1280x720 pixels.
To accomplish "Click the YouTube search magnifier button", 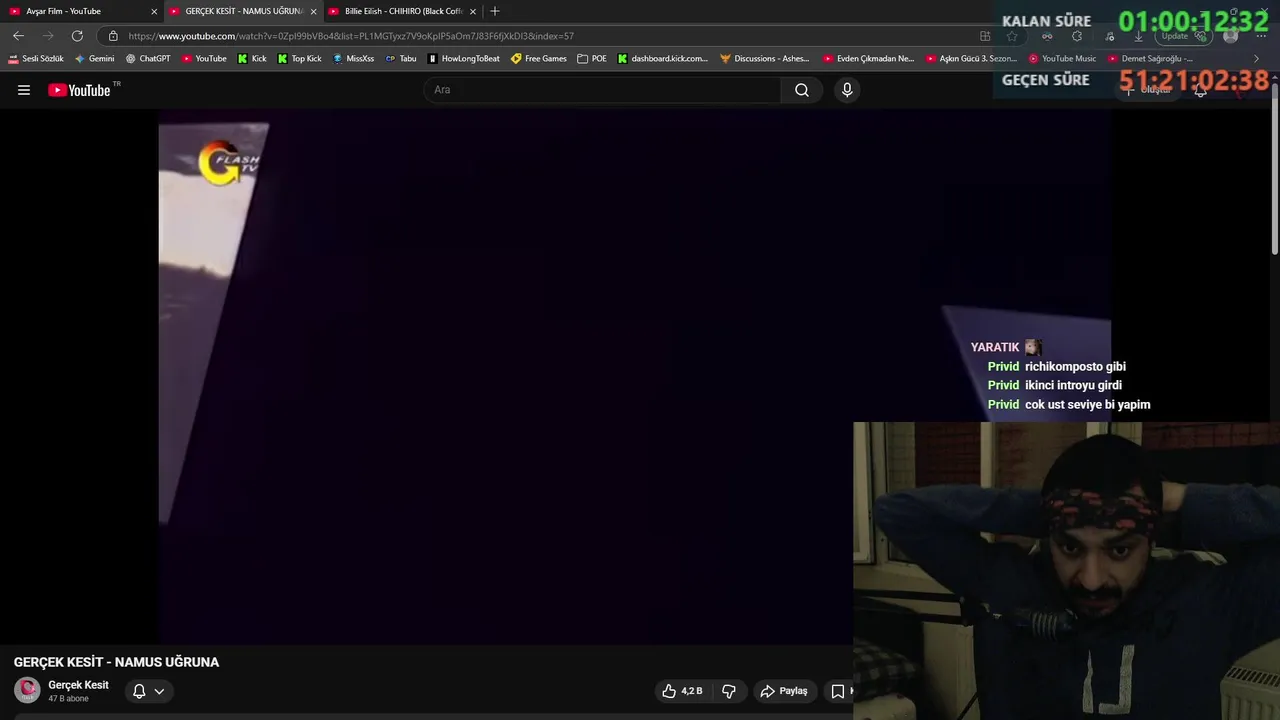I will coord(802,90).
